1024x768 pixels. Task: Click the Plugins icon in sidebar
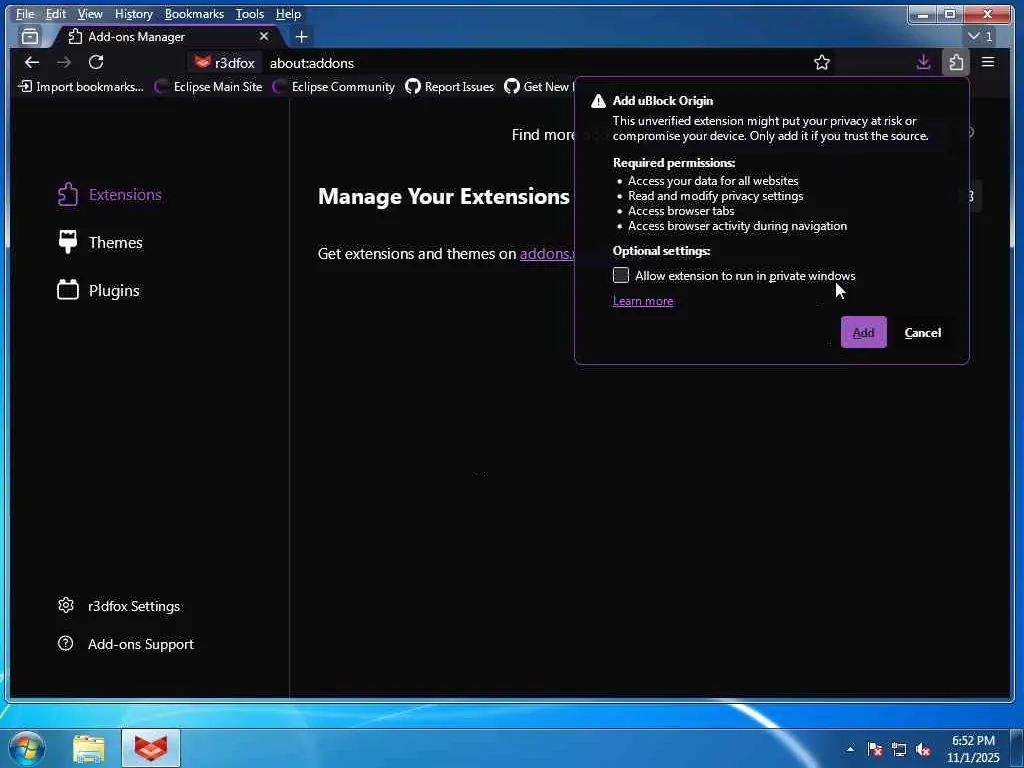pos(67,290)
